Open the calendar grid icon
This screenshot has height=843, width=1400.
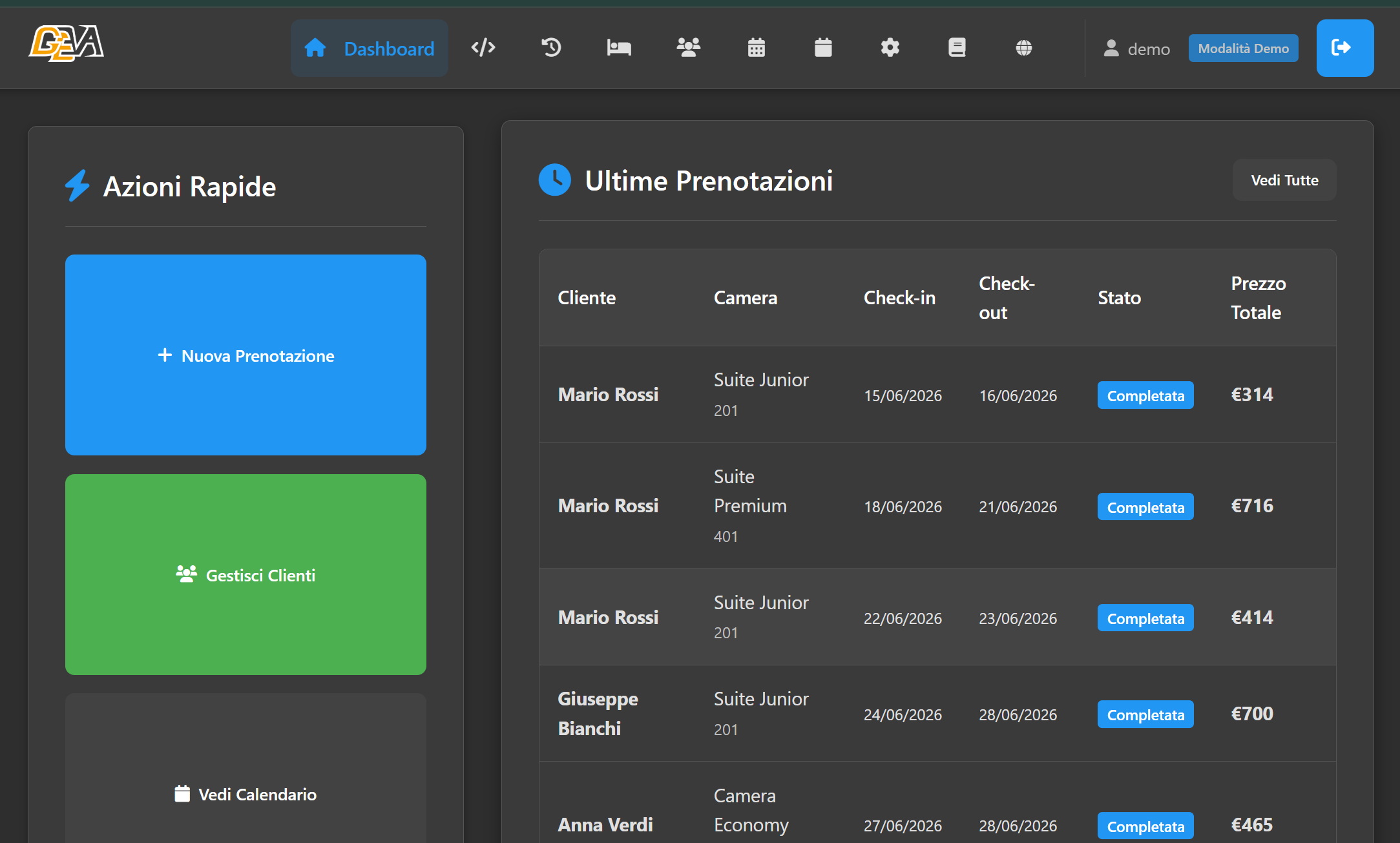coord(756,48)
